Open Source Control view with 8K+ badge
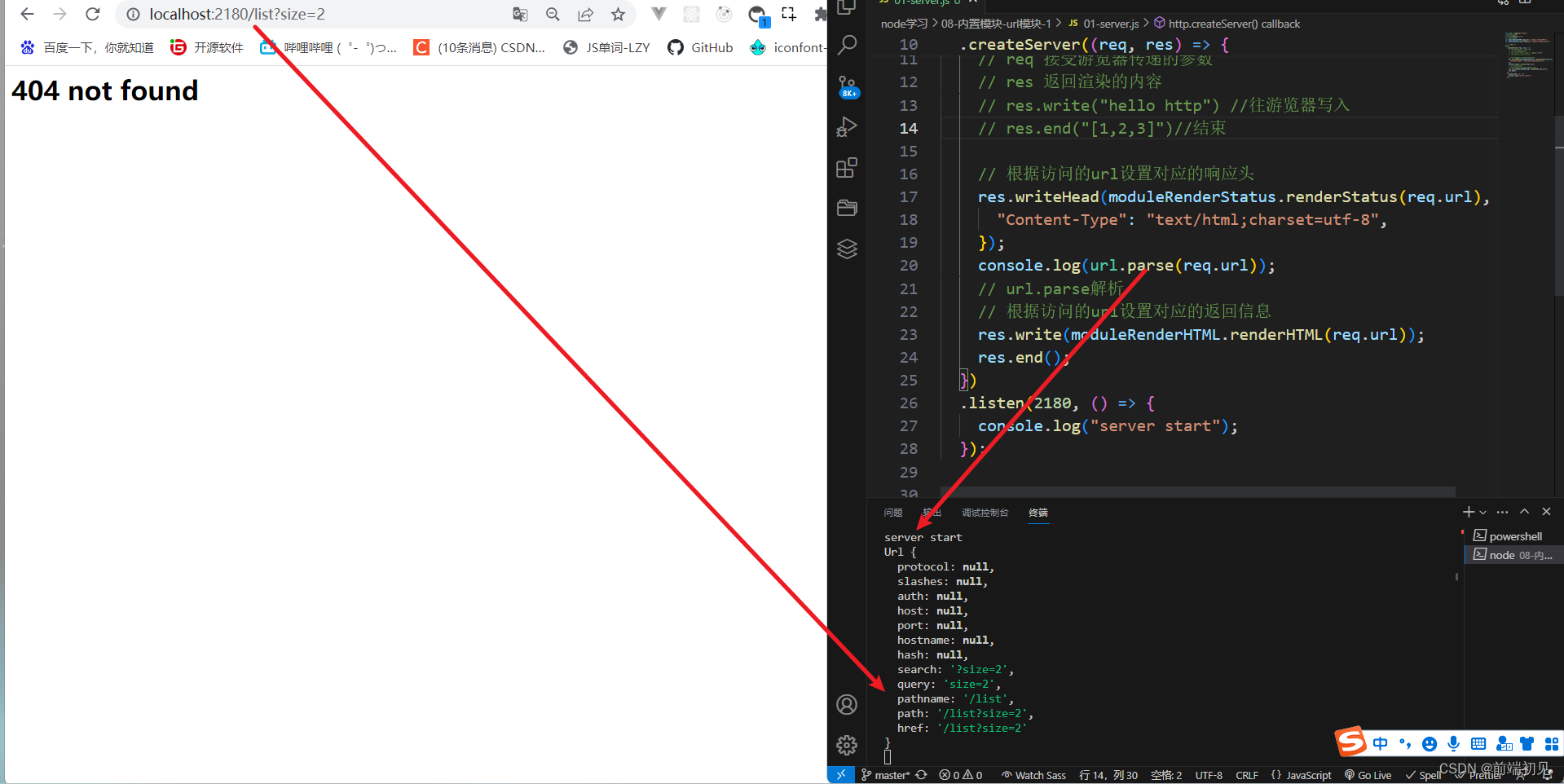This screenshot has width=1564, height=784. click(x=848, y=86)
